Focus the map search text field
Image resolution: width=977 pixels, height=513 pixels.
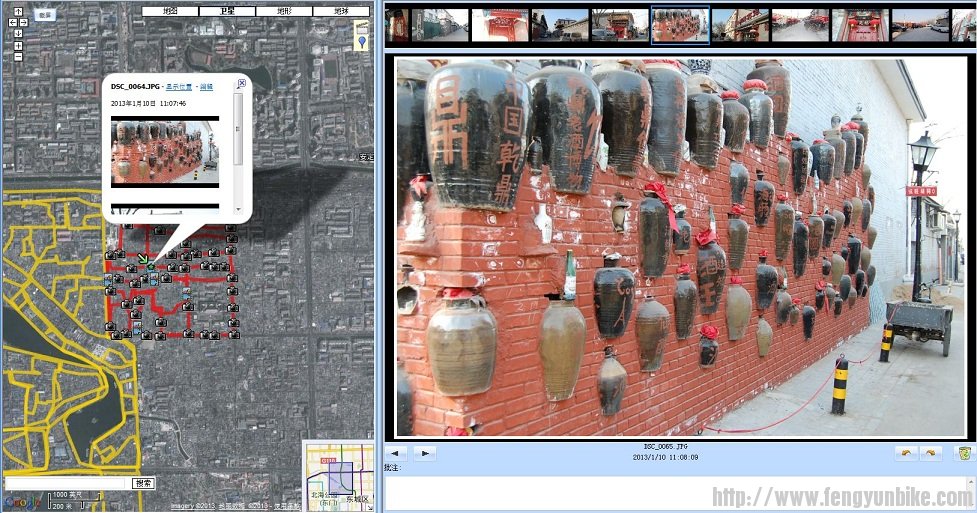[67, 483]
